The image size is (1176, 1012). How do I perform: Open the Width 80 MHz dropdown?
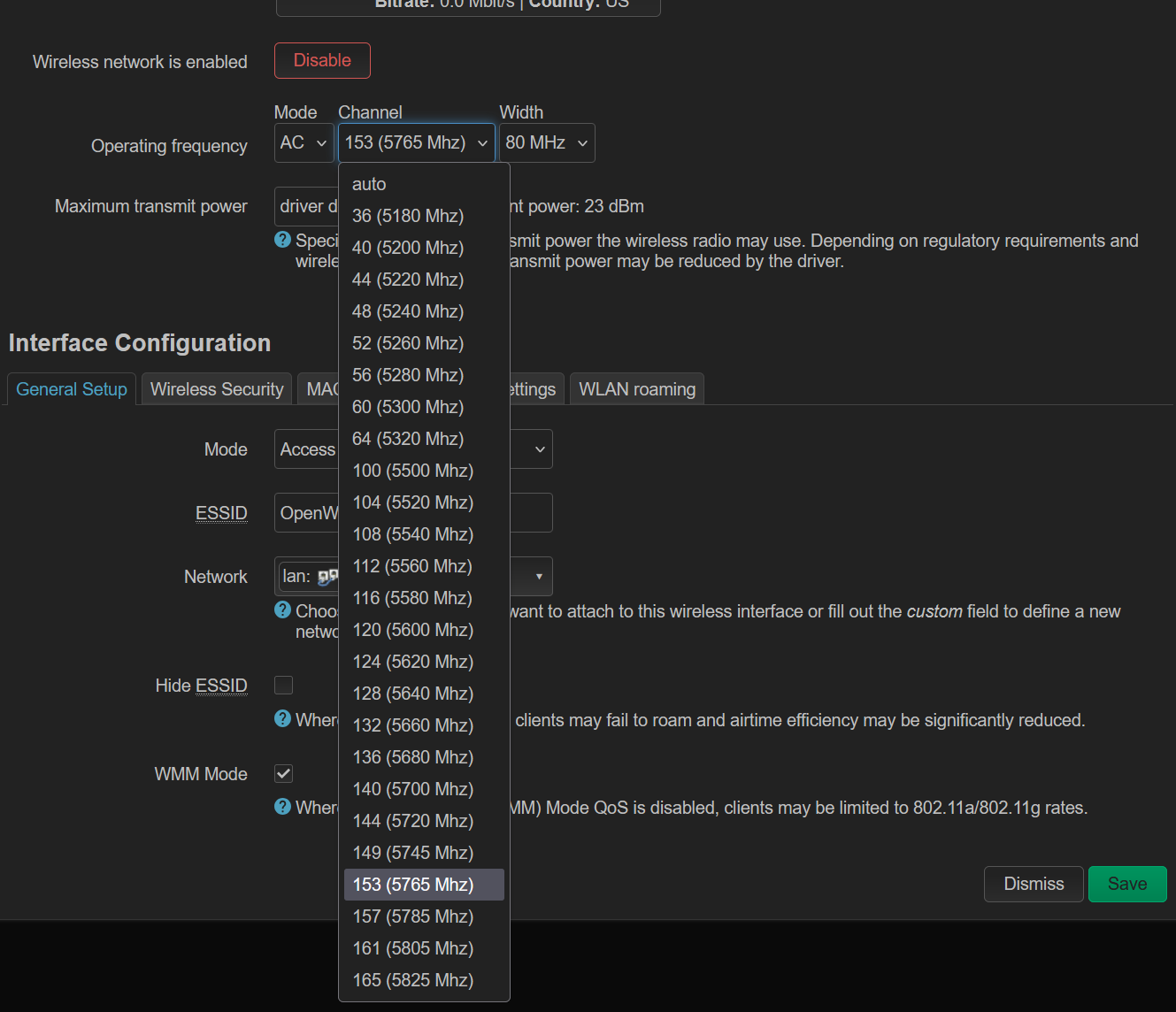click(547, 142)
